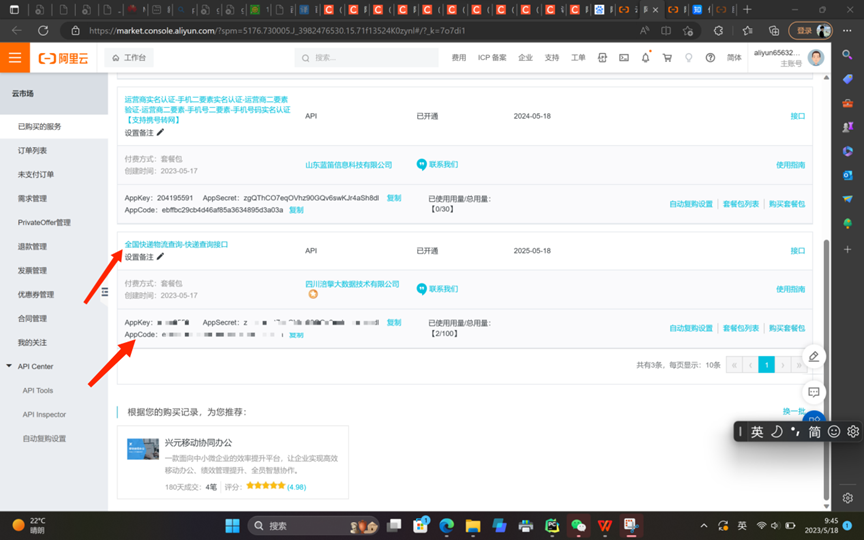Screen dimensions: 864x540
Task: Open 费用 in top navigation
Action: 459,57
